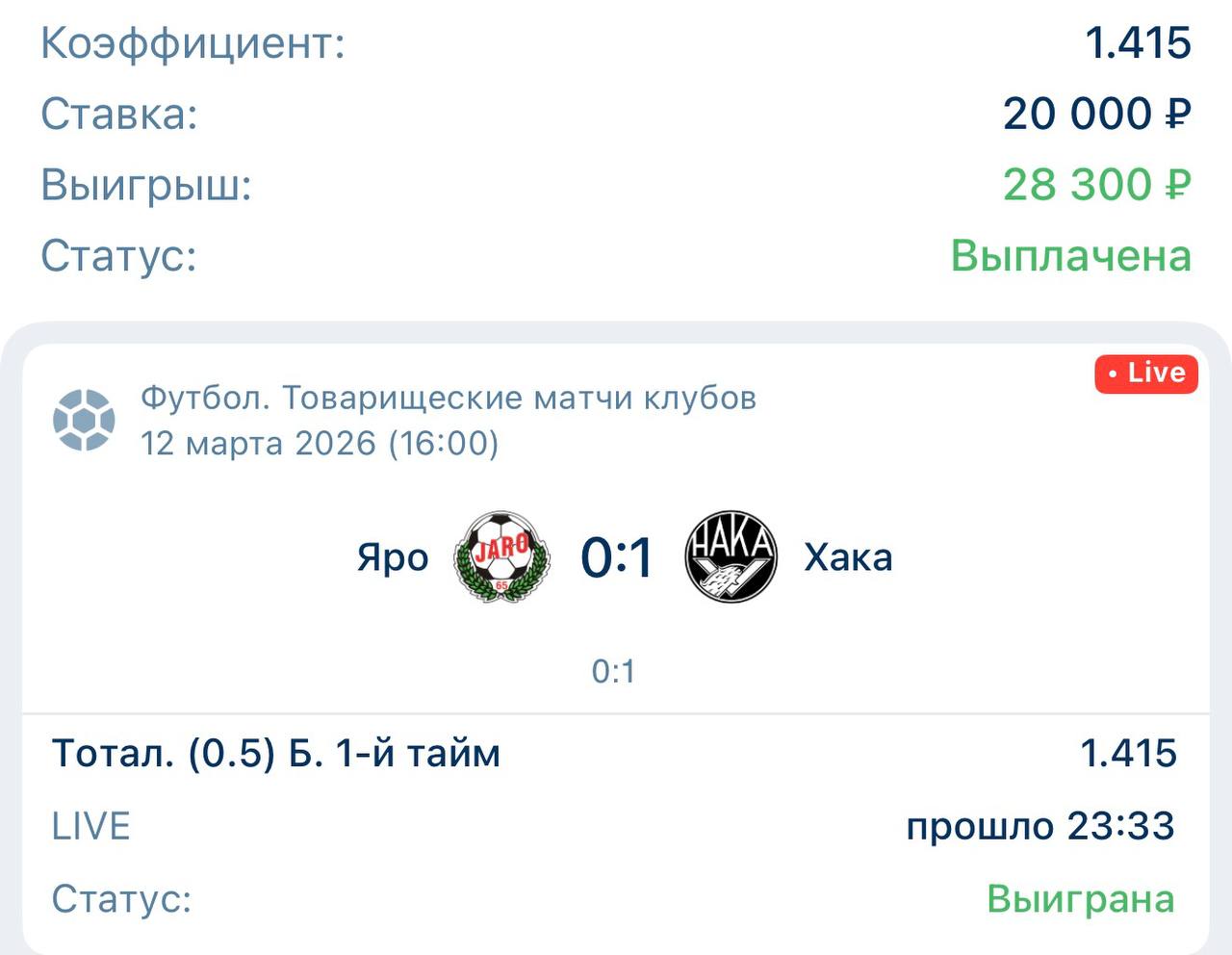The image size is (1232, 955).
Task: Open the Яро team name
Action: [393, 558]
